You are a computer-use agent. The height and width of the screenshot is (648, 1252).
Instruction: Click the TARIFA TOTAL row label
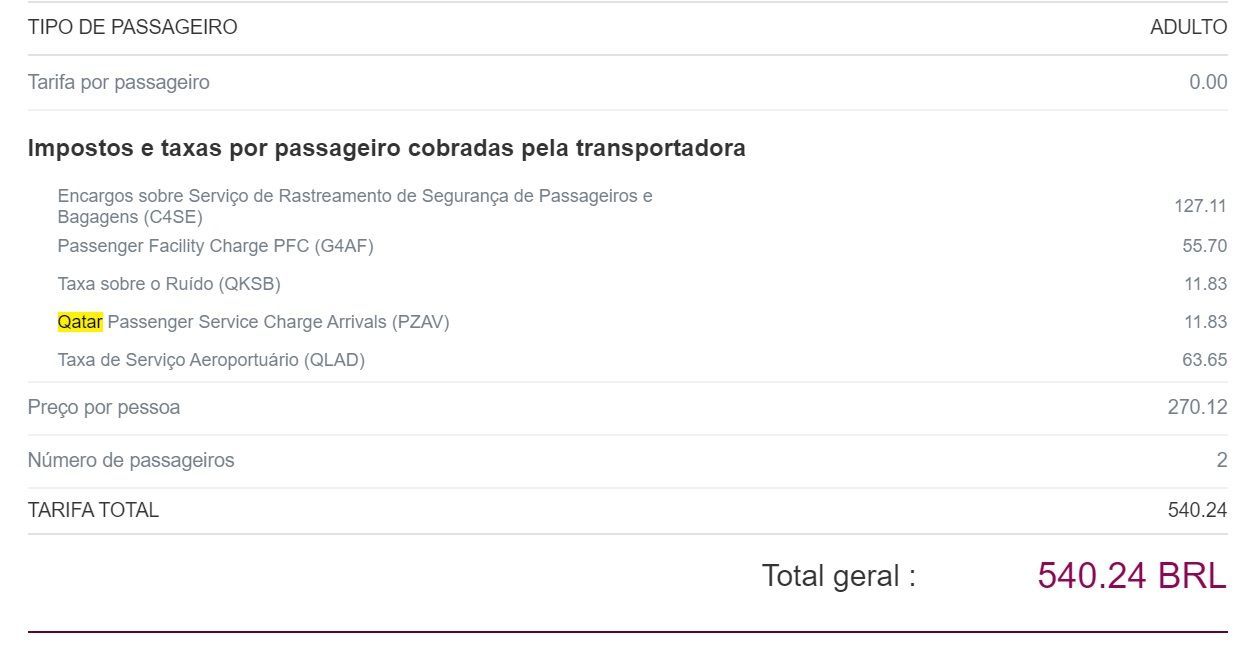coord(93,510)
